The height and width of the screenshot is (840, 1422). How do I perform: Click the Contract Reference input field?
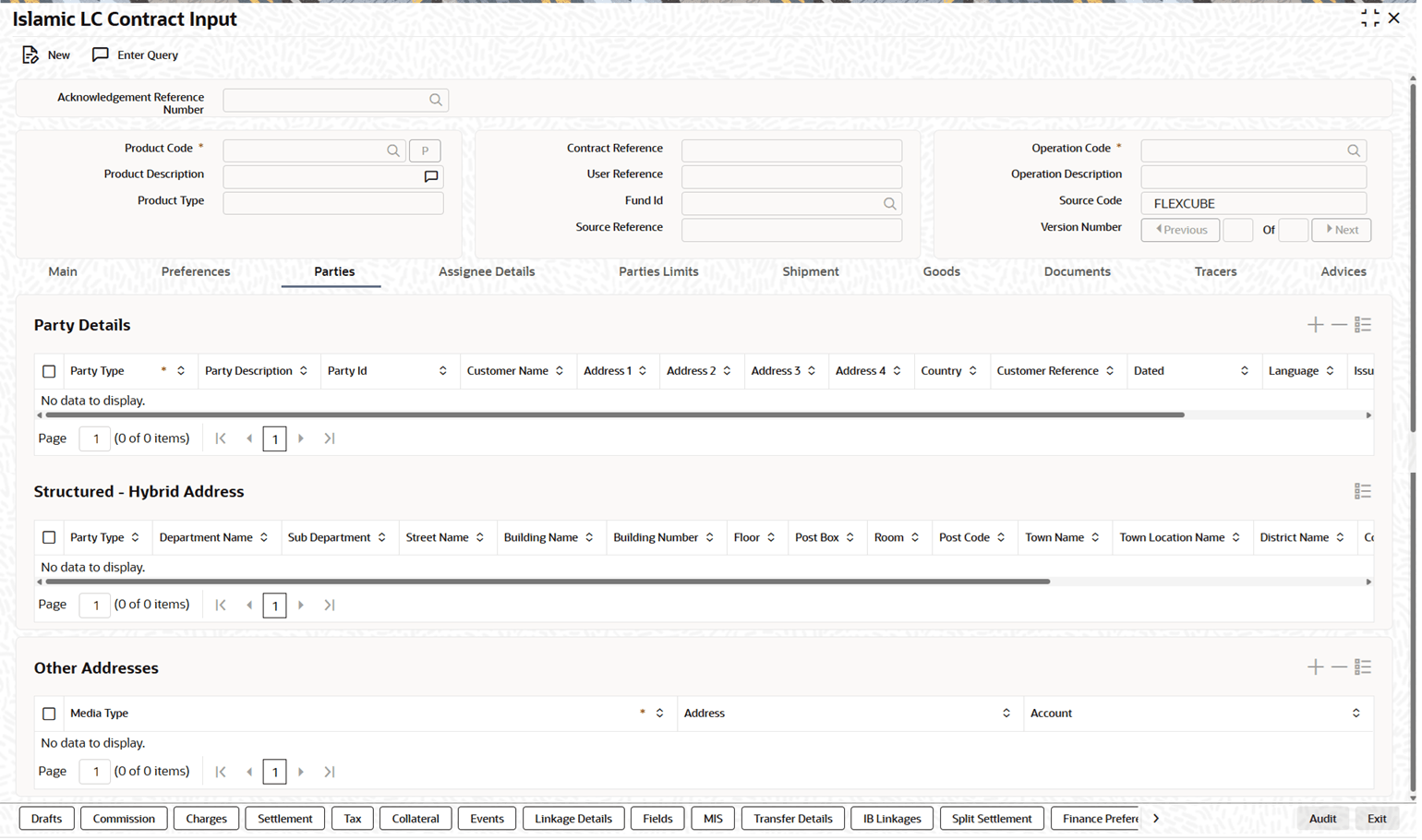tap(791, 150)
